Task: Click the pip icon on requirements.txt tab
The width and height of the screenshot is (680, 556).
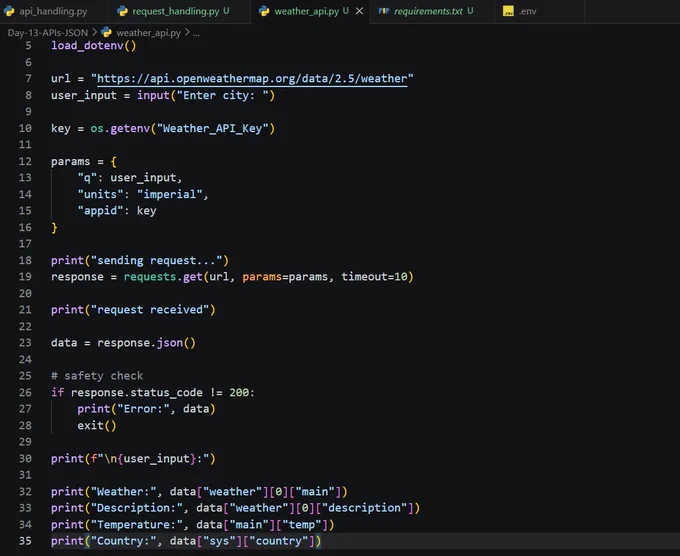Action: [x=384, y=11]
